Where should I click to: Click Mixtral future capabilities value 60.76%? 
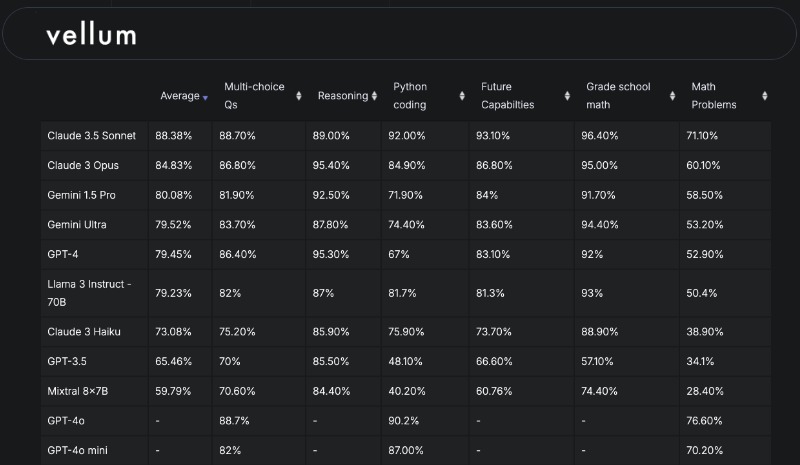(x=494, y=391)
